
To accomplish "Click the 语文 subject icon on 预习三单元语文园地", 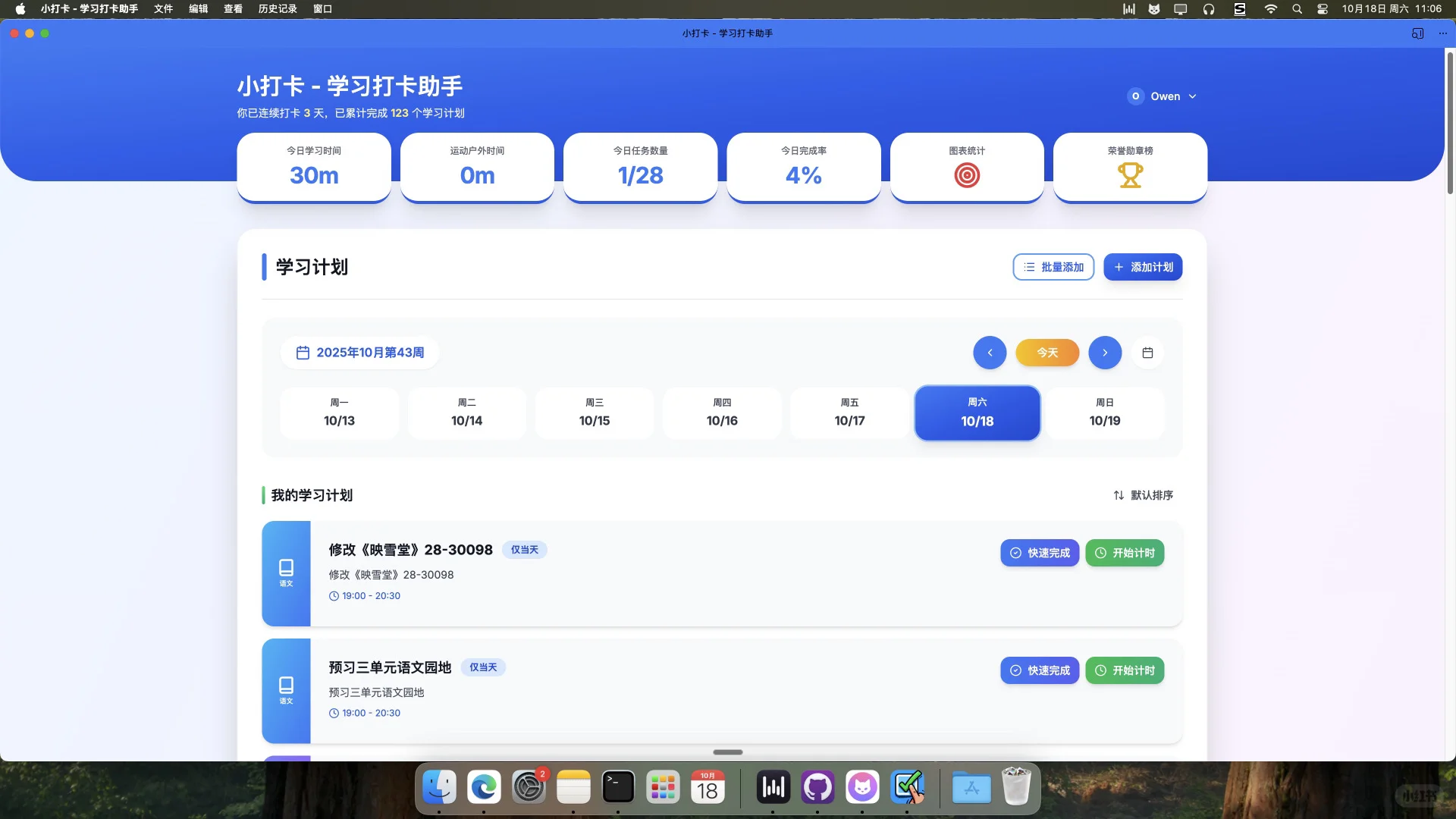I will tap(287, 690).
